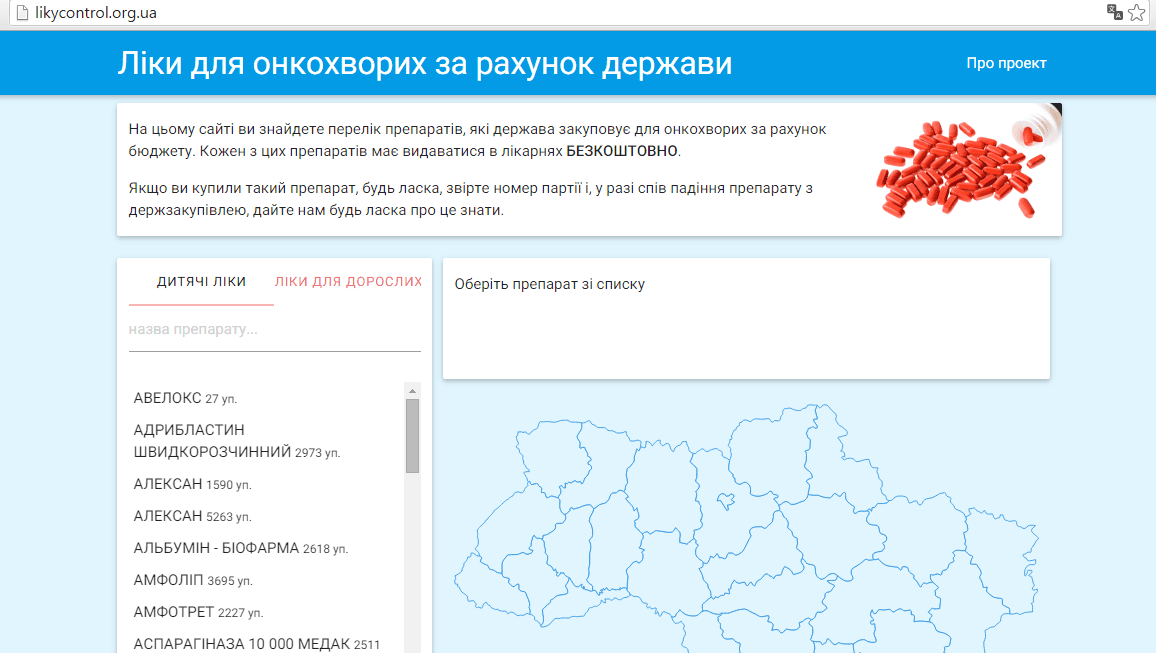Click the site title 'Ліки для онкохворих за рахунок держави'
The height and width of the screenshot is (653, 1156).
coord(425,63)
